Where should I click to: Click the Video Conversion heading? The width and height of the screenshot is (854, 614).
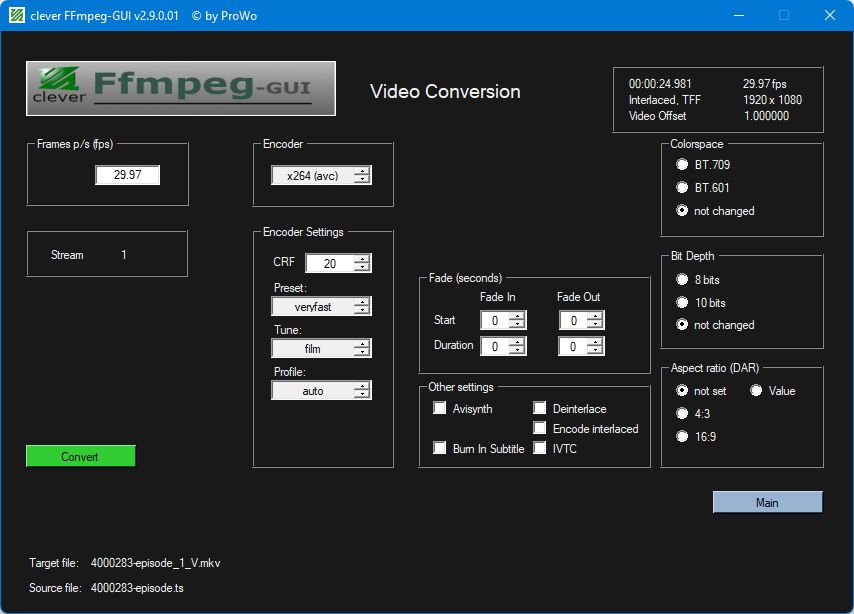(446, 92)
